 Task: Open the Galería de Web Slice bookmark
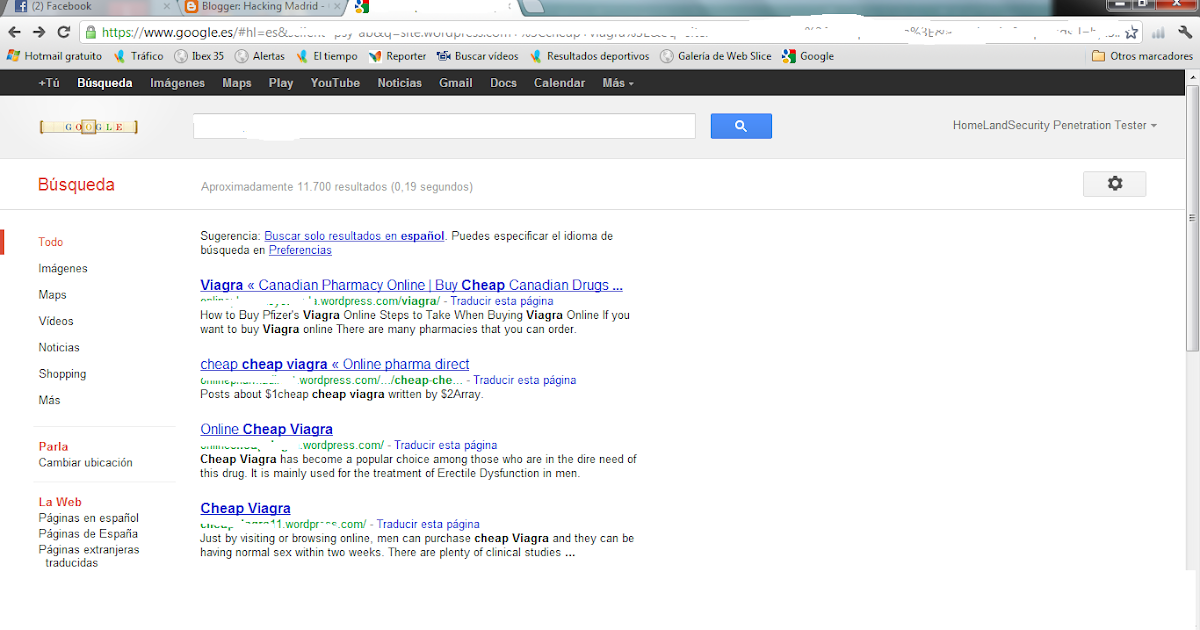(x=715, y=56)
